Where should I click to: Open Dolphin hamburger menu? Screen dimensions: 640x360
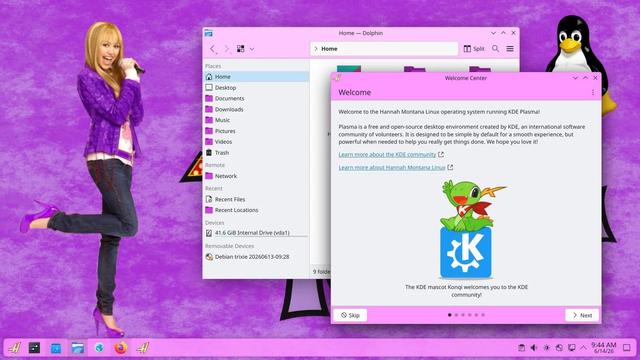point(510,49)
